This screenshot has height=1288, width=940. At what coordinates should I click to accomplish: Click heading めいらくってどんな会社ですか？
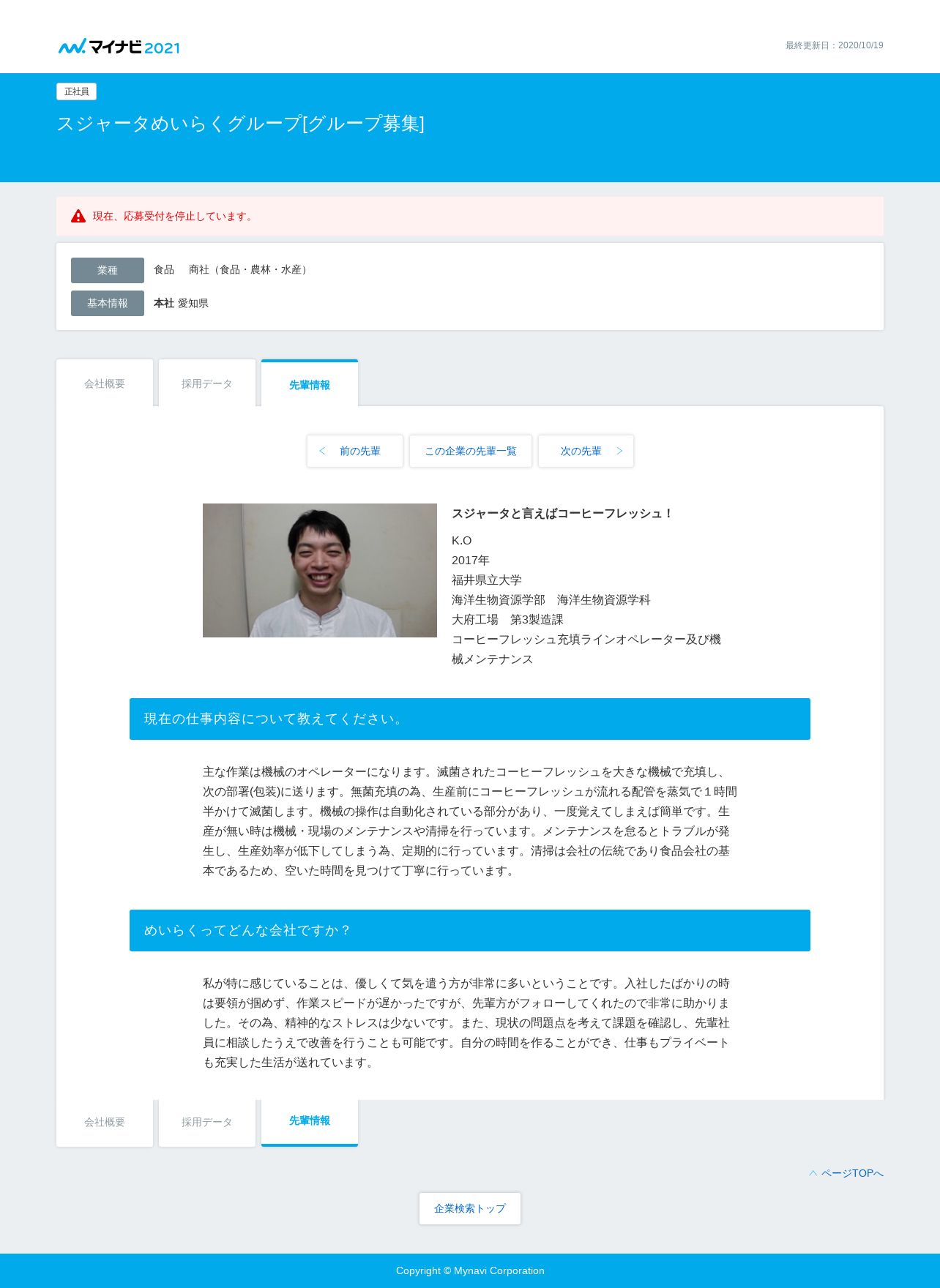[470, 930]
